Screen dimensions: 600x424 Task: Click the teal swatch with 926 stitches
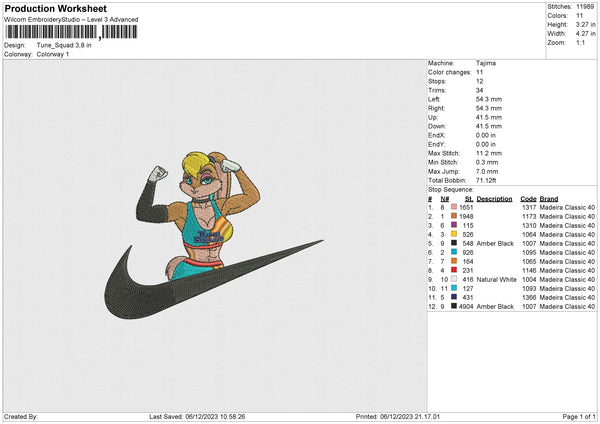pyautogui.click(x=454, y=252)
